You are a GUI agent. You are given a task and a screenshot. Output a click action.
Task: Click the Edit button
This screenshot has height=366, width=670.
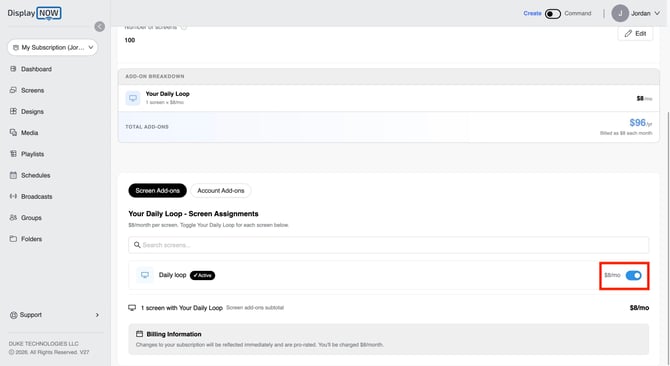(635, 34)
